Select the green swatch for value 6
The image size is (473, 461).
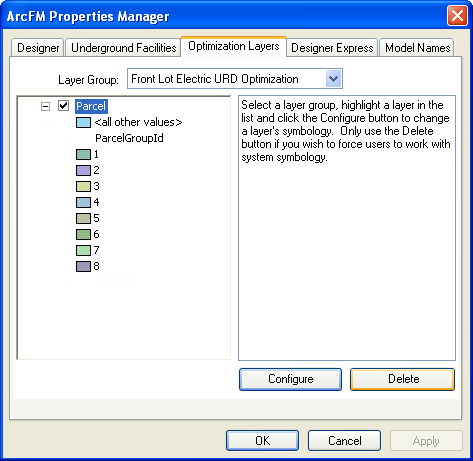tap(83, 234)
